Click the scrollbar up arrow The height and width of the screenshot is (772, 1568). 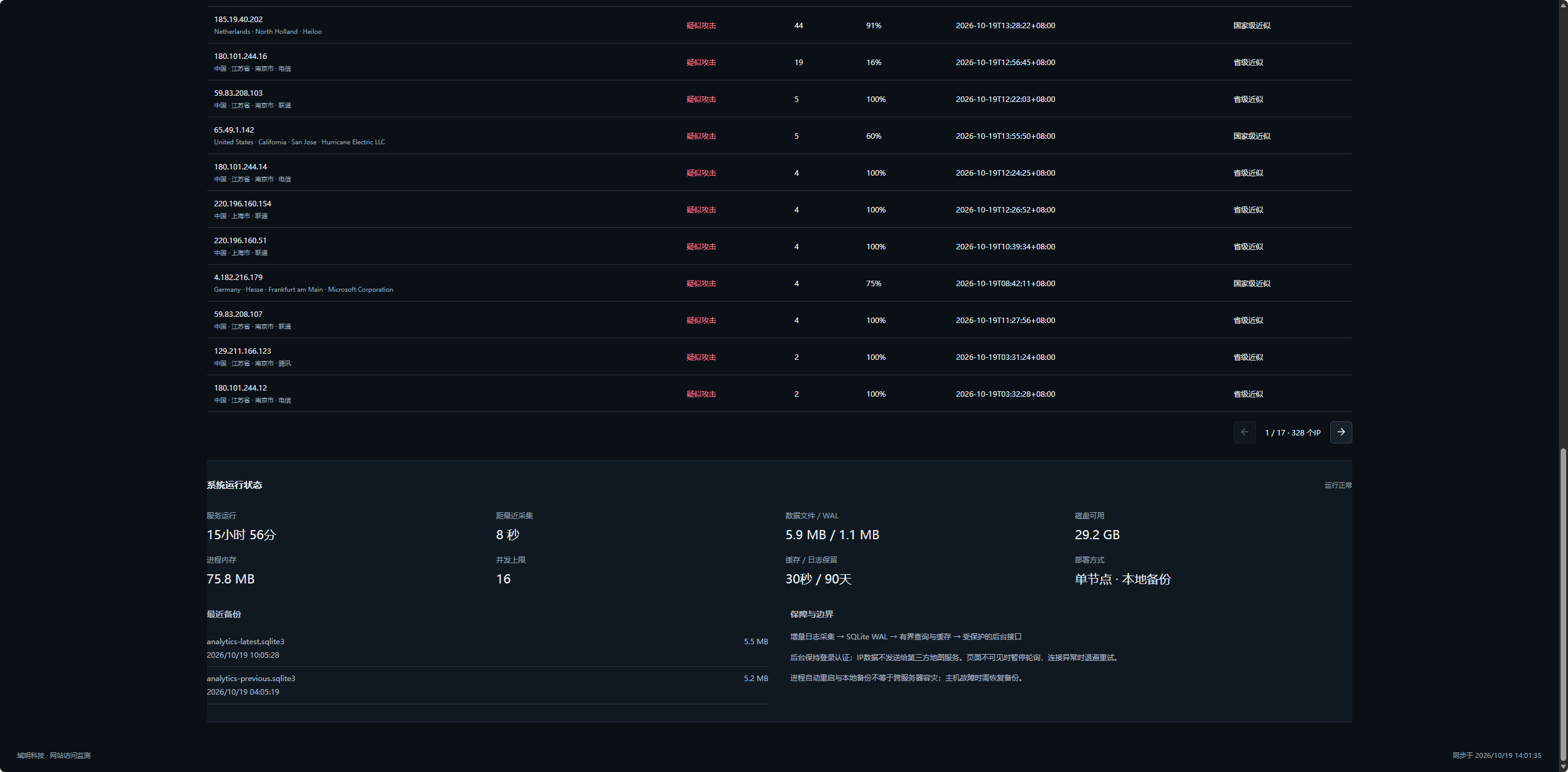click(1563, 4)
